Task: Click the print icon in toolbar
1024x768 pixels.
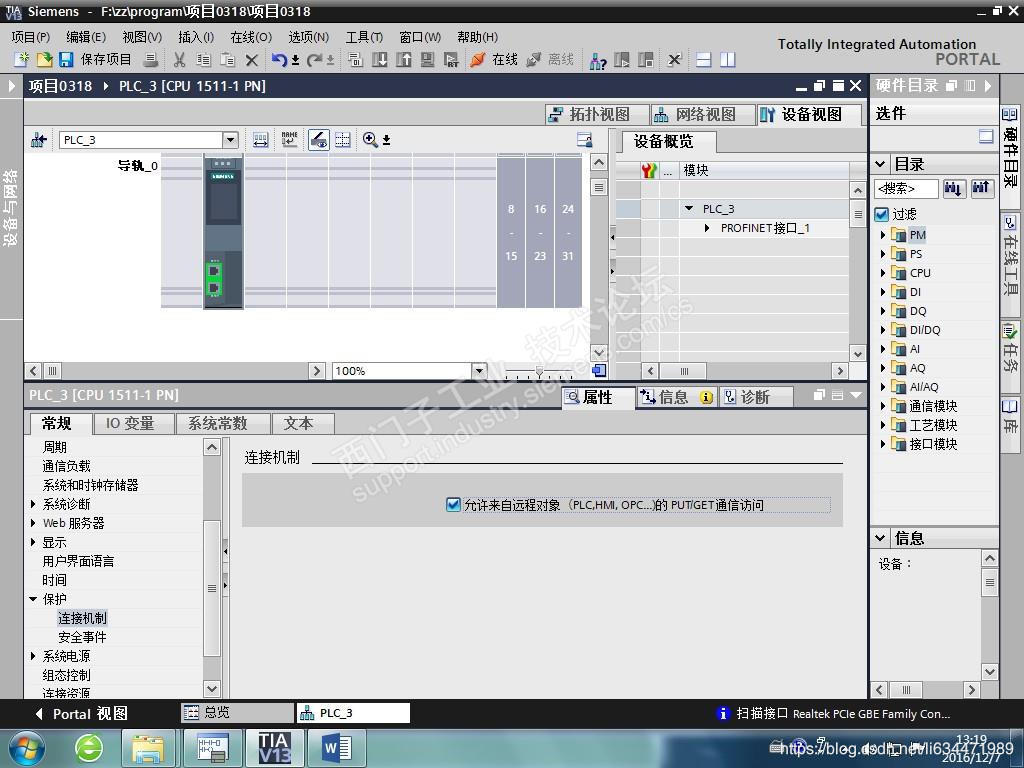Action: tap(150, 60)
